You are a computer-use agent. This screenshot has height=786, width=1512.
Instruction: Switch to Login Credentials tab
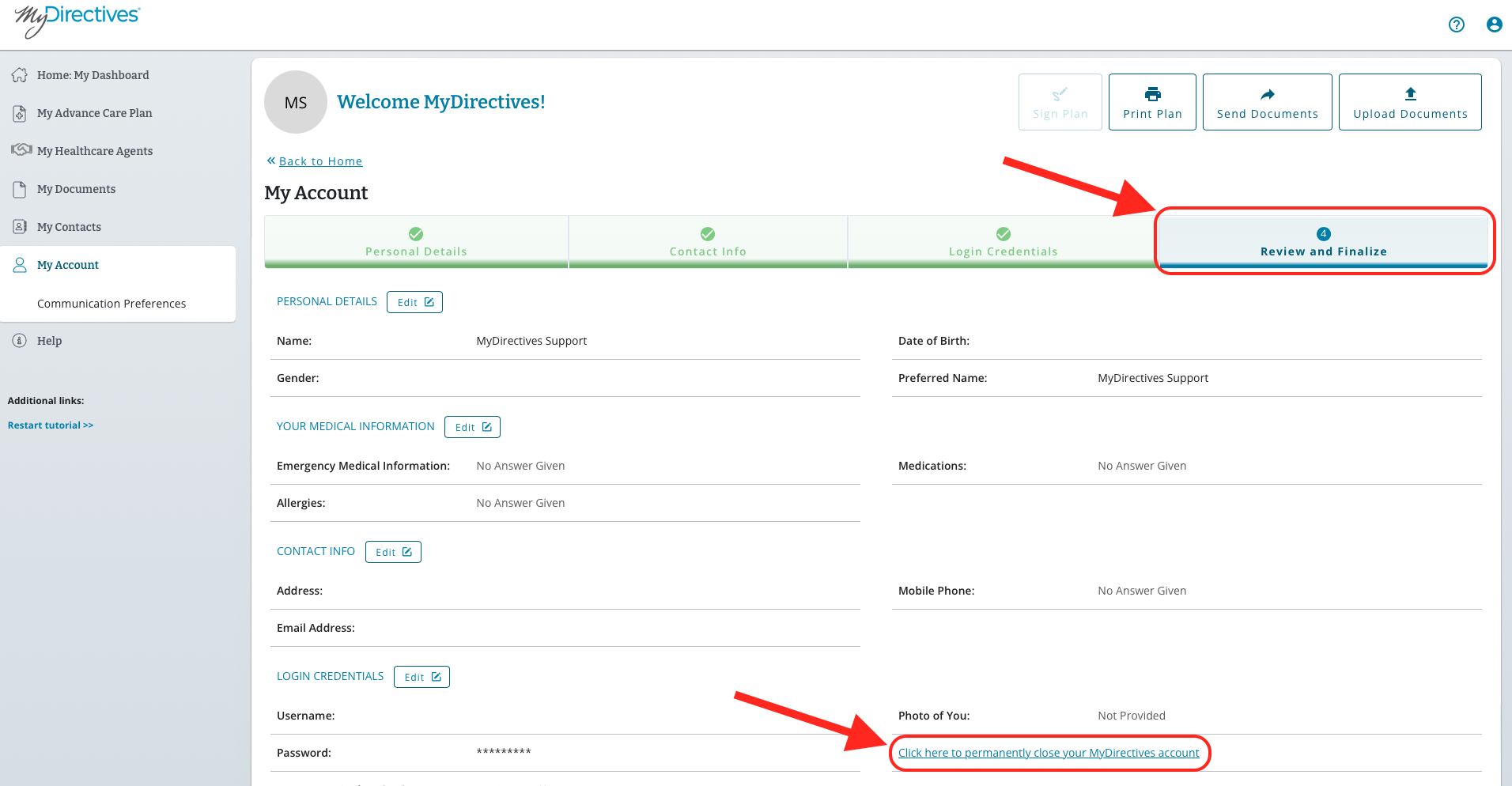tap(1004, 242)
